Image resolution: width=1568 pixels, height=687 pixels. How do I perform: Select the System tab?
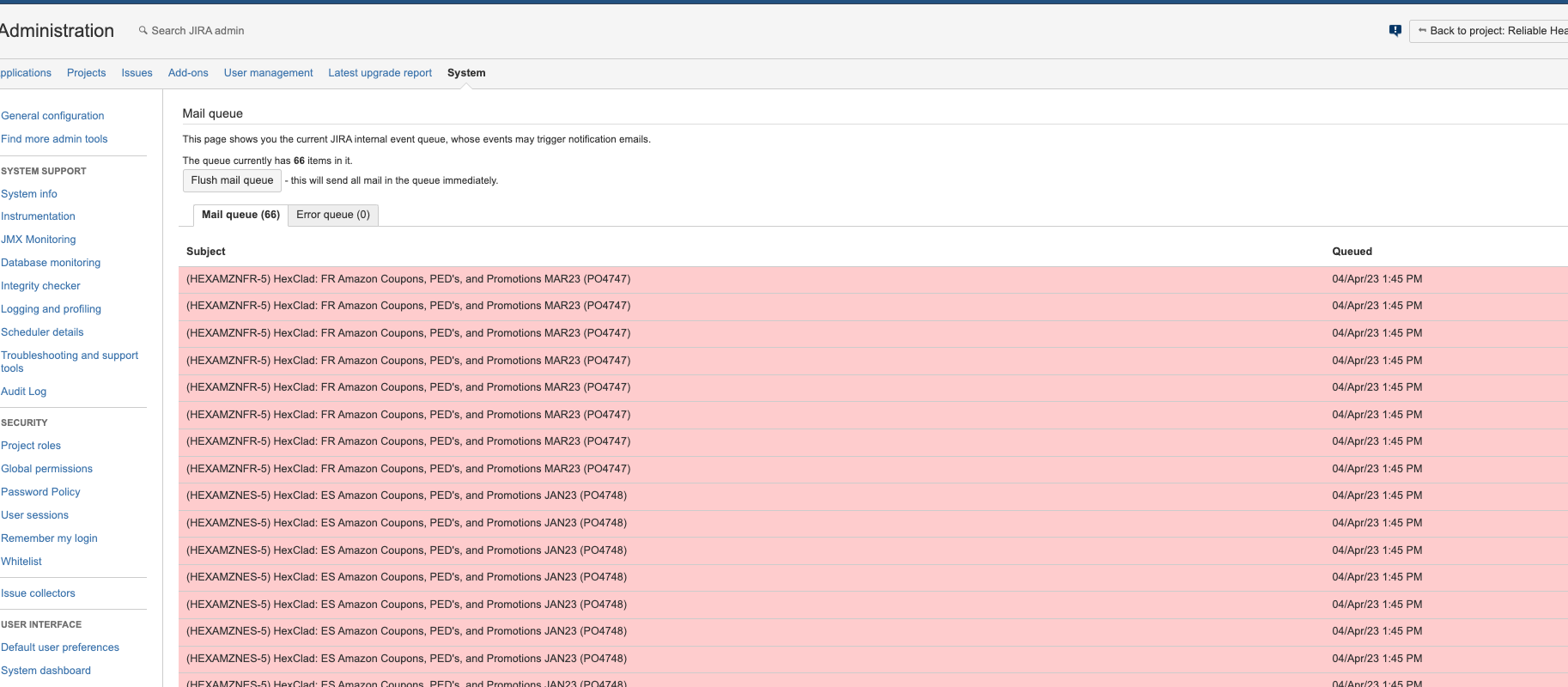coord(466,73)
